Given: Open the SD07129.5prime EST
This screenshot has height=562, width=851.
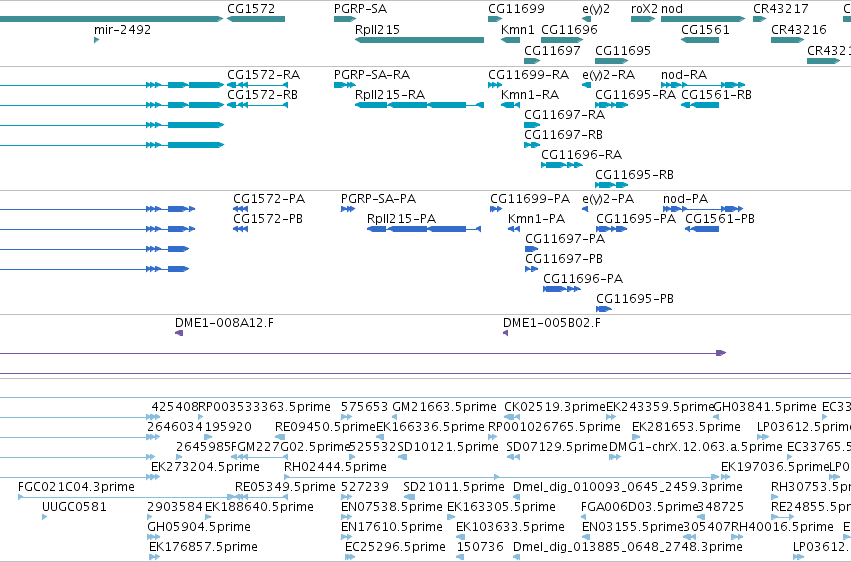Looking at the screenshot, I should pos(513,457).
